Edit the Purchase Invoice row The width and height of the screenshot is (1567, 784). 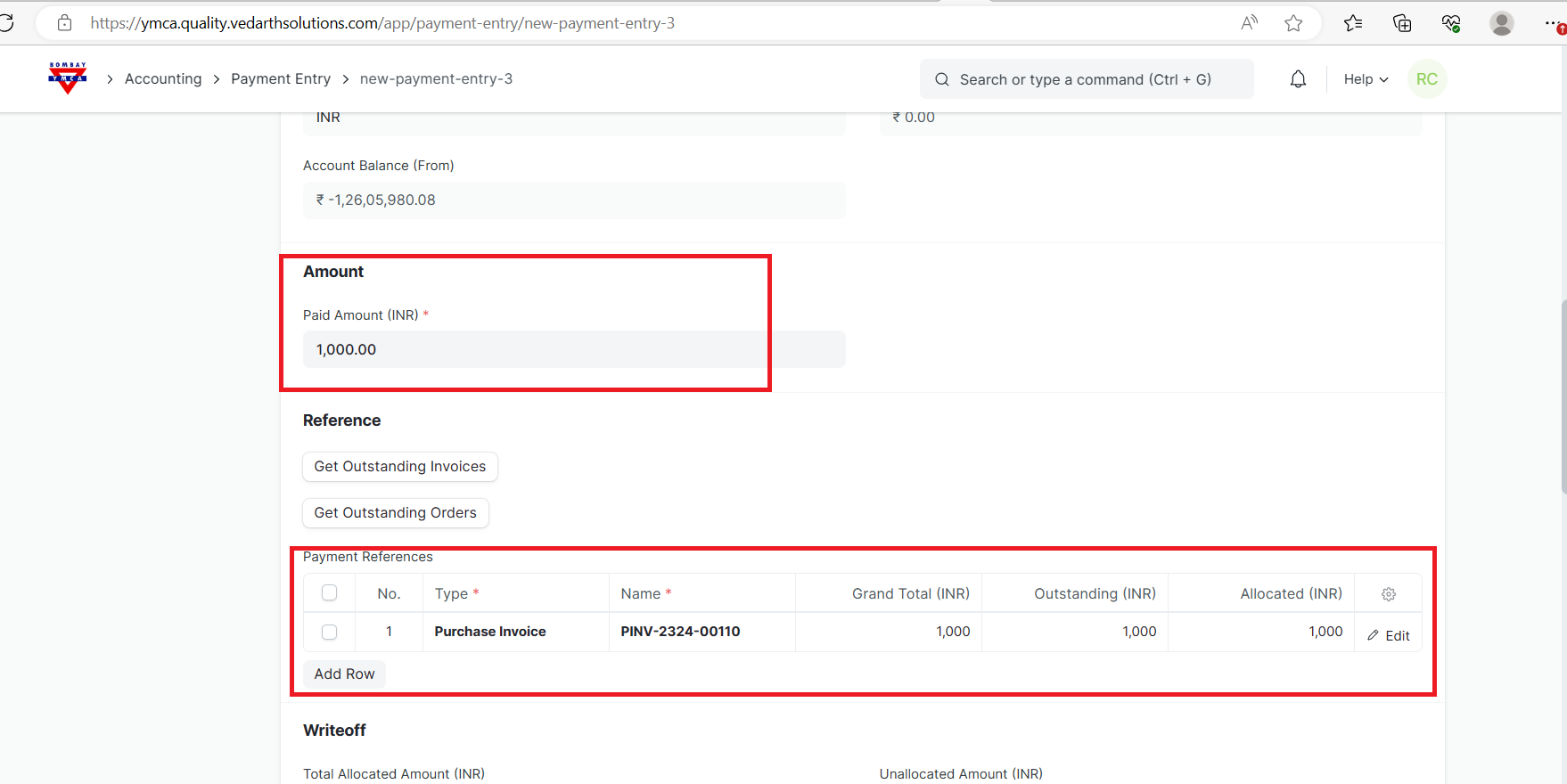pyautogui.click(x=1388, y=635)
